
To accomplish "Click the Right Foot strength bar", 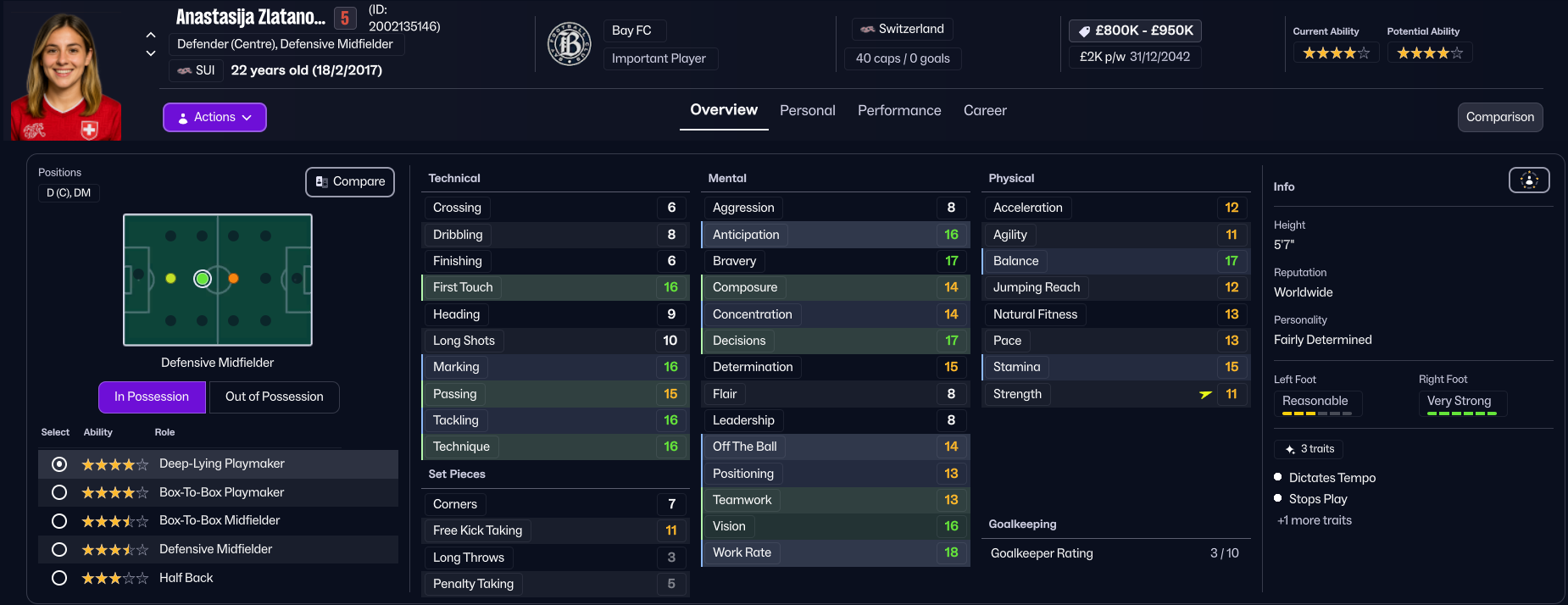I will tap(1461, 414).
